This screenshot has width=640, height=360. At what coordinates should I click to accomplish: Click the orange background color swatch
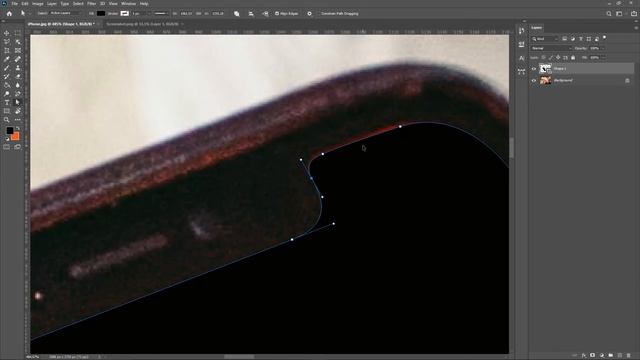click(x=16, y=137)
